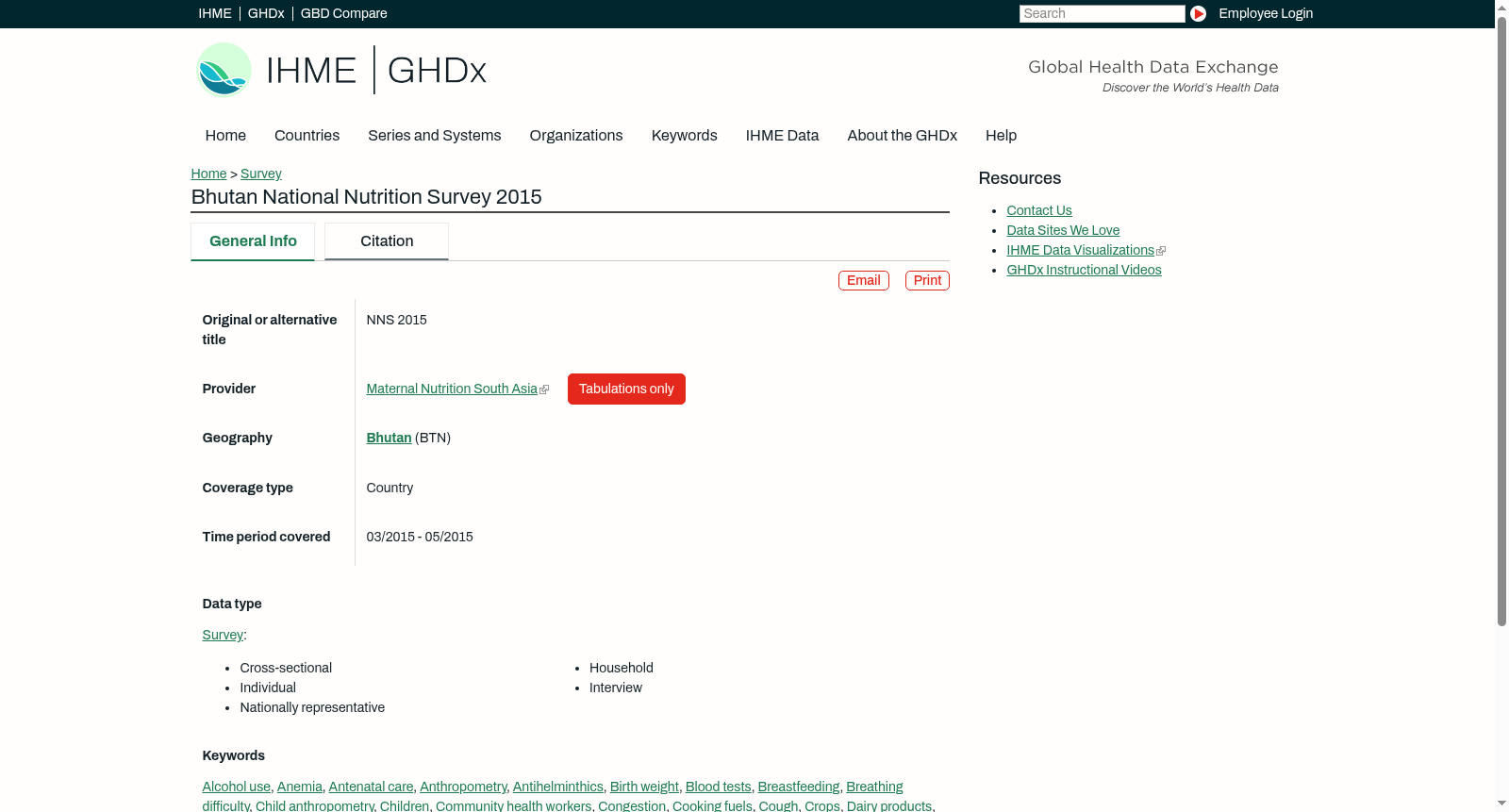
Task: Open About the GHDx menu
Action: point(903,136)
